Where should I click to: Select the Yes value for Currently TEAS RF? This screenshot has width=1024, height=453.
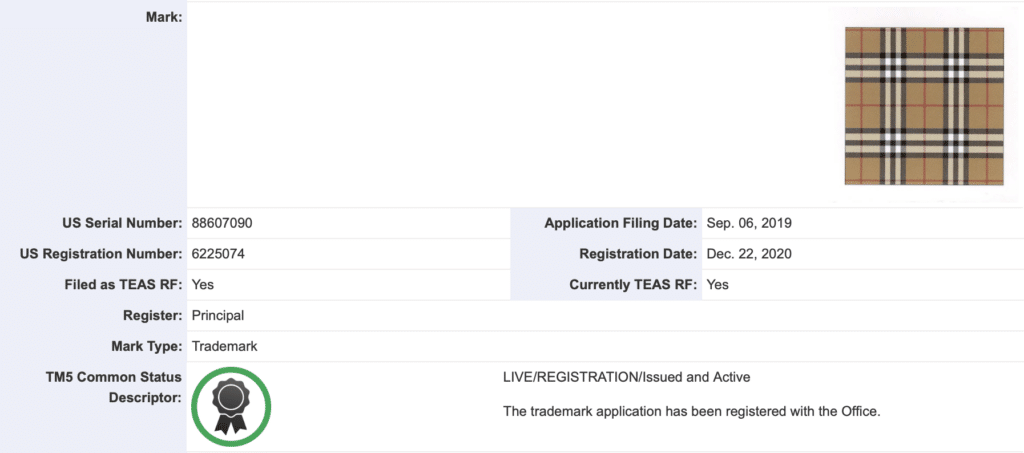[717, 284]
